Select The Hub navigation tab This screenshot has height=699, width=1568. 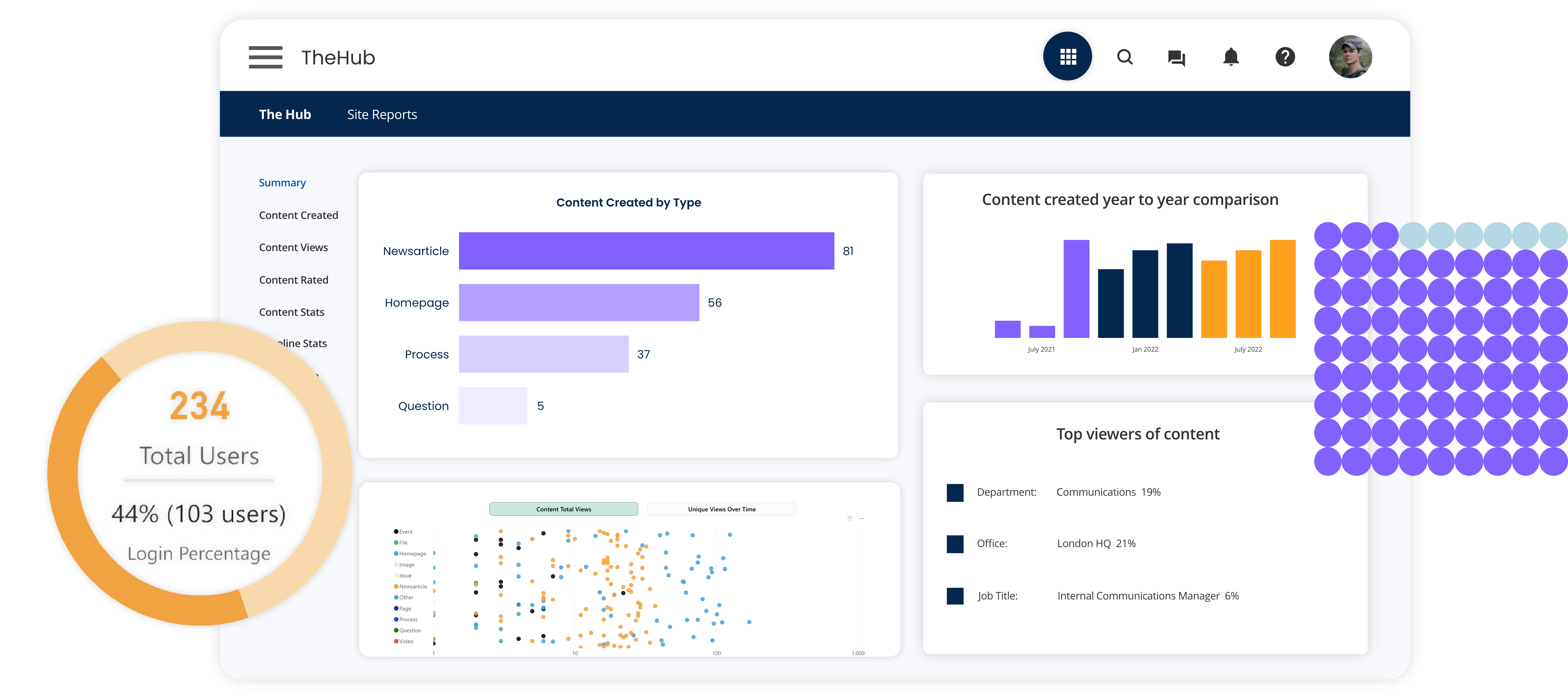pos(285,114)
